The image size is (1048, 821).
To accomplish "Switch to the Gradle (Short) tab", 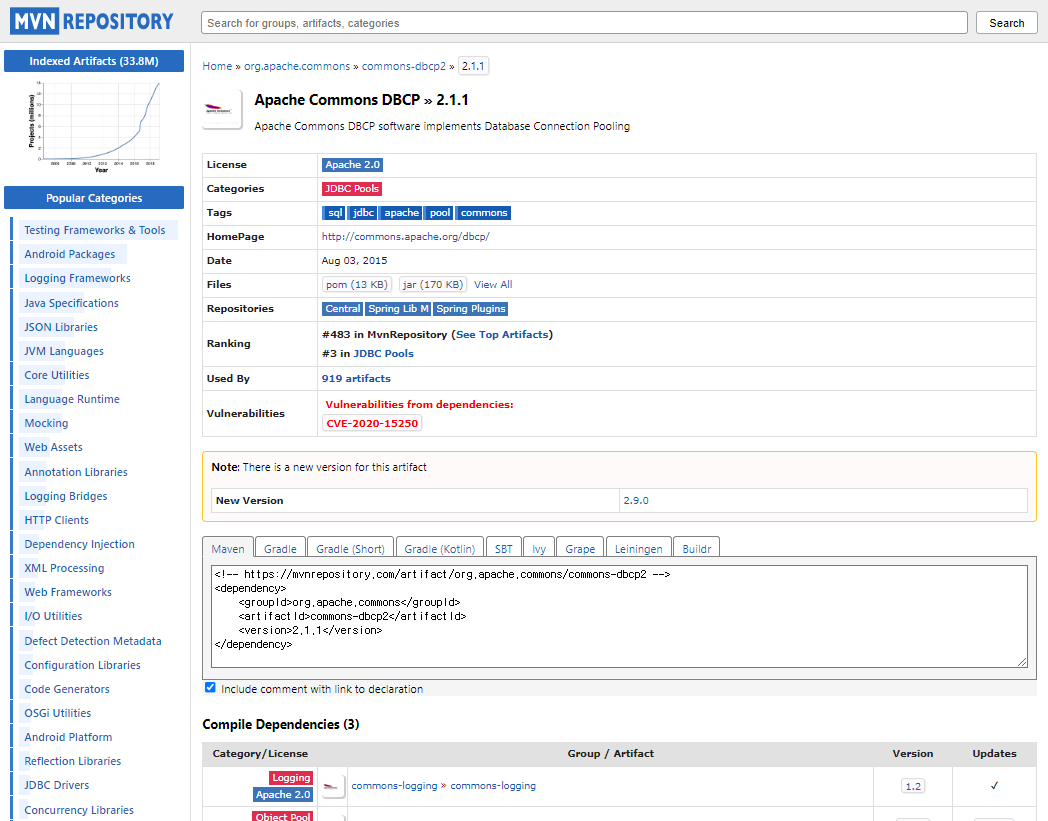I will (350, 548).
